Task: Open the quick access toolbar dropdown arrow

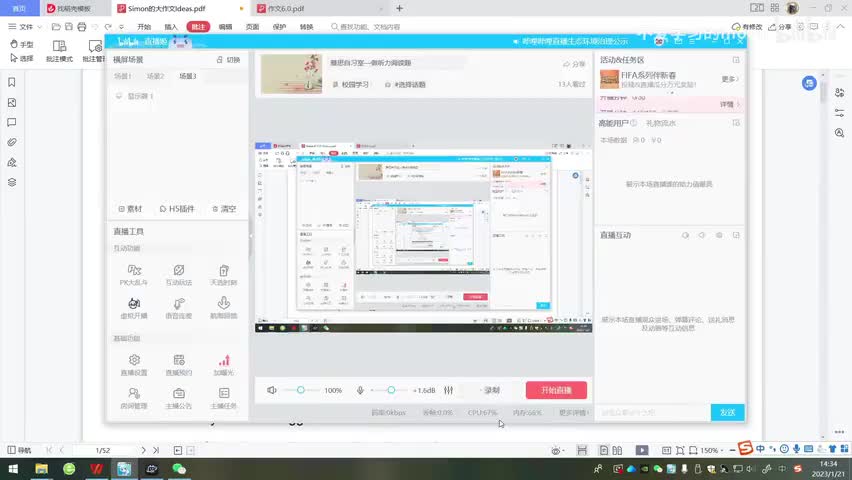Action: click(x=121, y=27)
